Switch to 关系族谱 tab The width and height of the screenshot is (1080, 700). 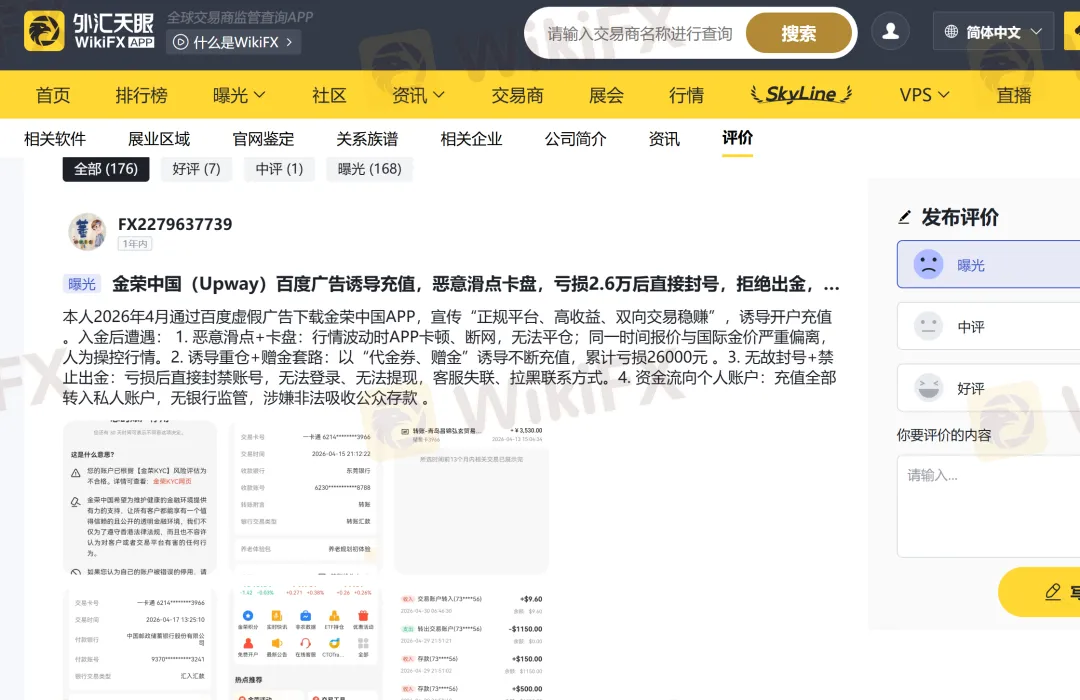367,139
